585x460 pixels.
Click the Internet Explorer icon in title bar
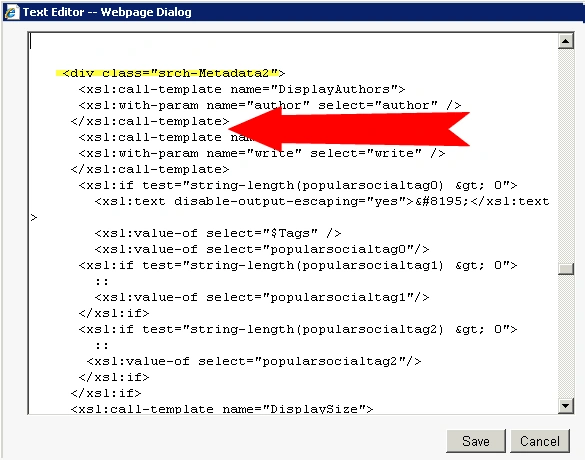[x=11, y=12]
